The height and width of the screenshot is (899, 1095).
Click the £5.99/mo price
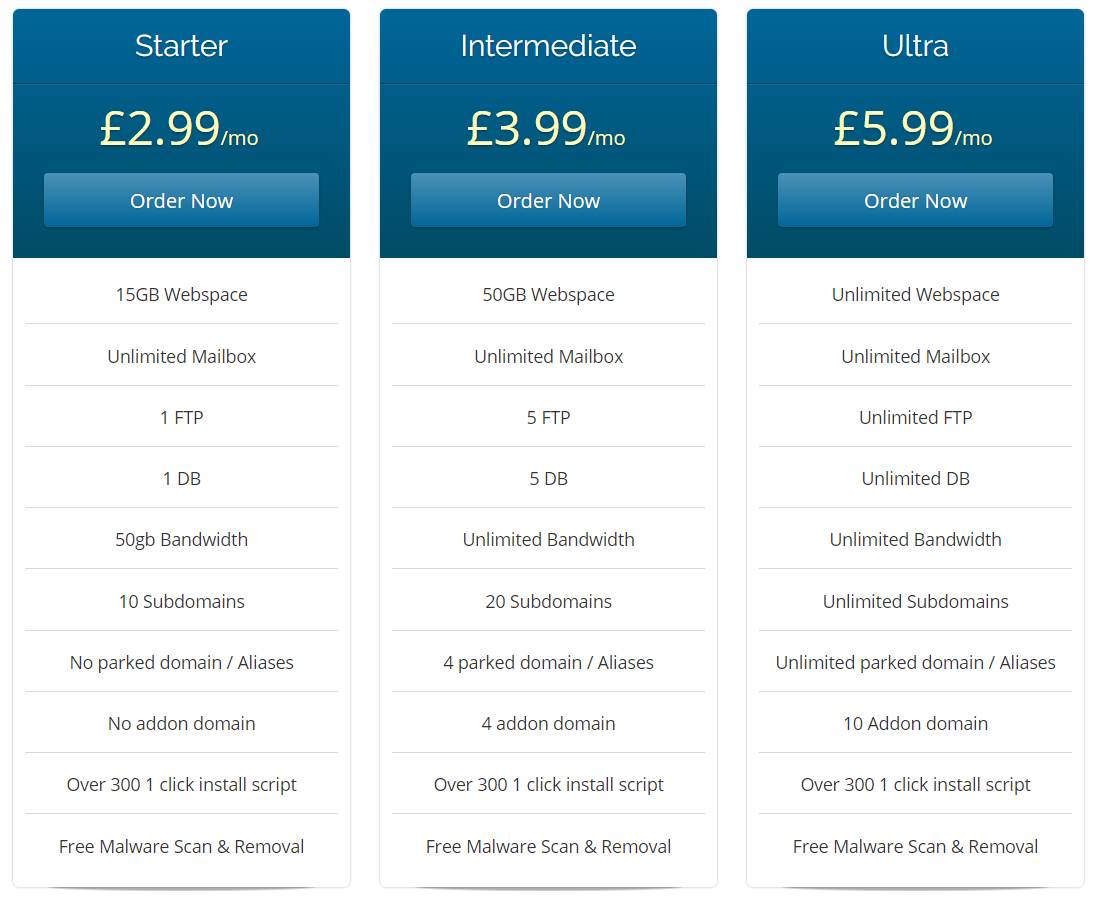tap(913, 129)
